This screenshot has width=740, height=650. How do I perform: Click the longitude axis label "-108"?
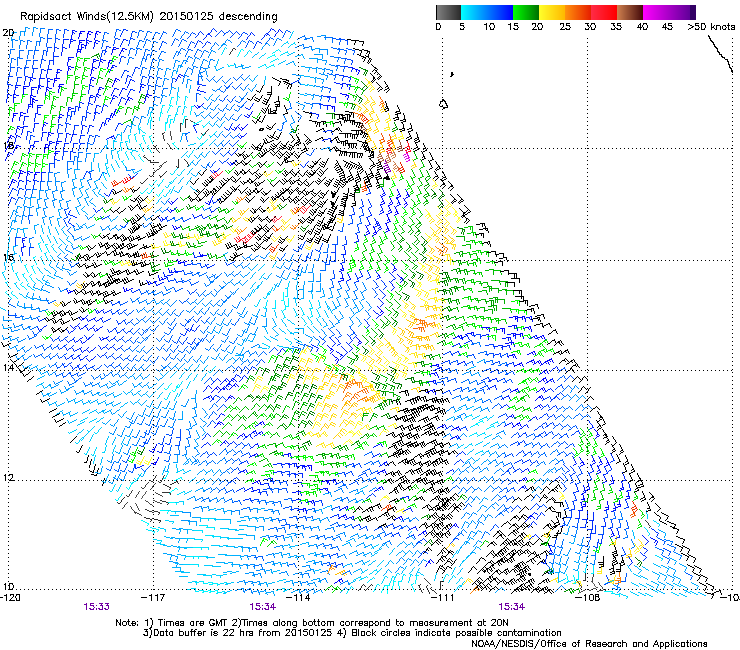pyautogui.click(x=588, y=598)
